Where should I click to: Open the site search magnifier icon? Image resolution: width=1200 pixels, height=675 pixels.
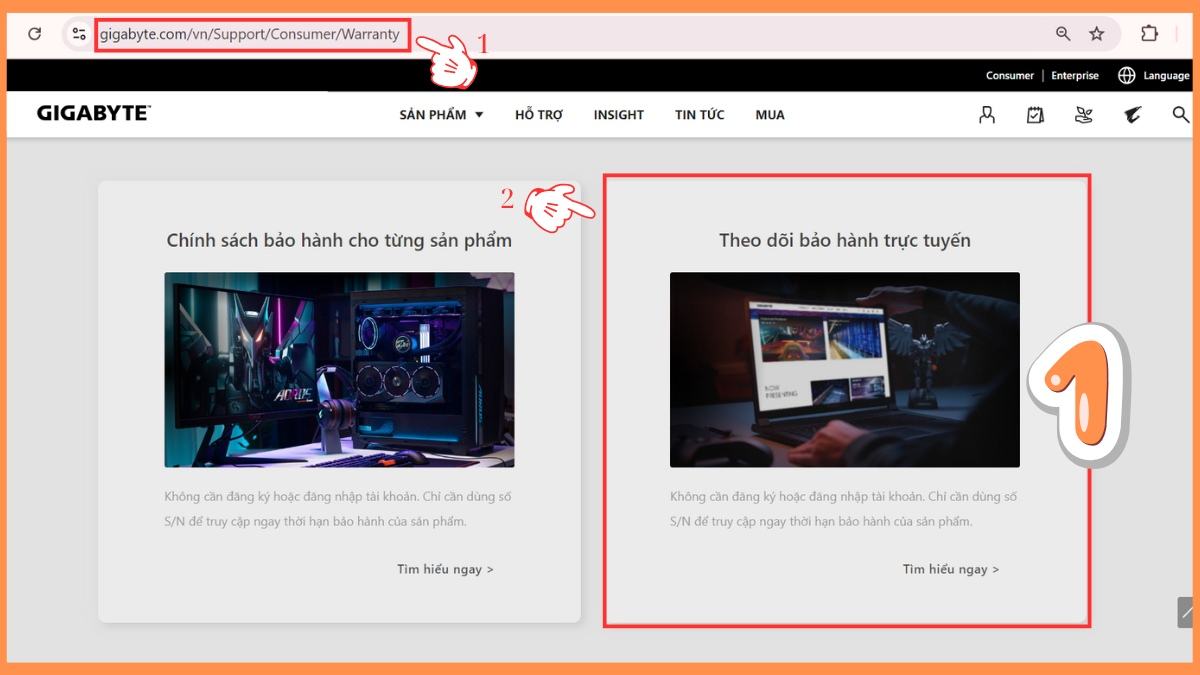(x=1180, y=115)
